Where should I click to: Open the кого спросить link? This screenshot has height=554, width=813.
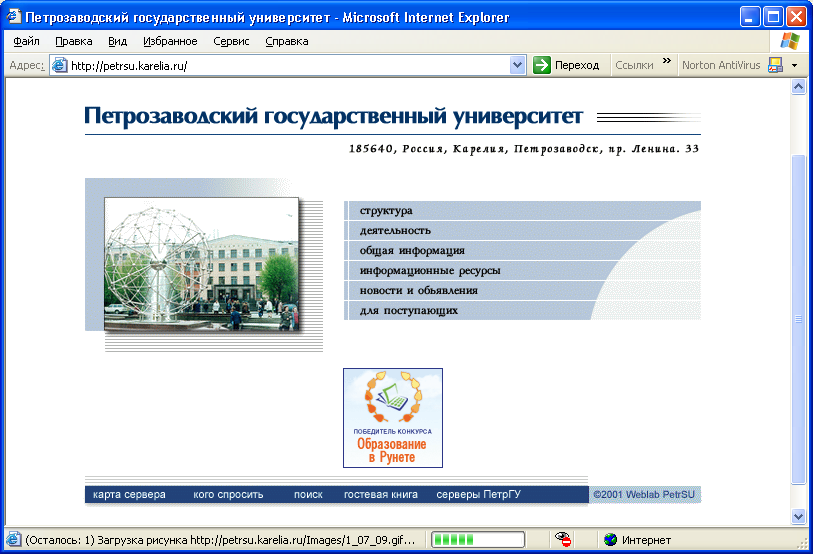[x=228, y=495]
